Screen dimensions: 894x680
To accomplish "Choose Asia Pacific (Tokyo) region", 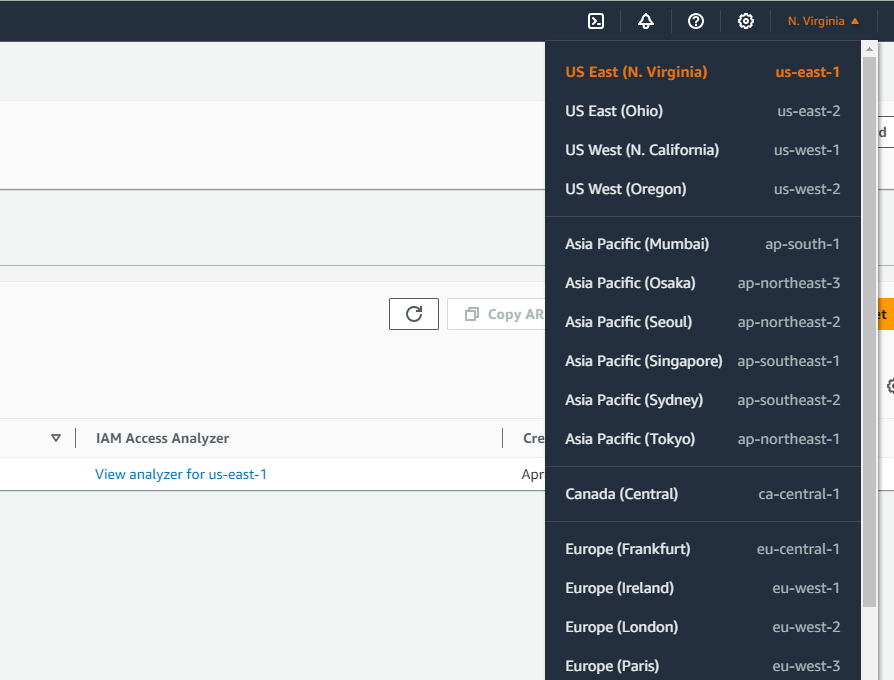I will pyautogui.click(x=702, y=439).
